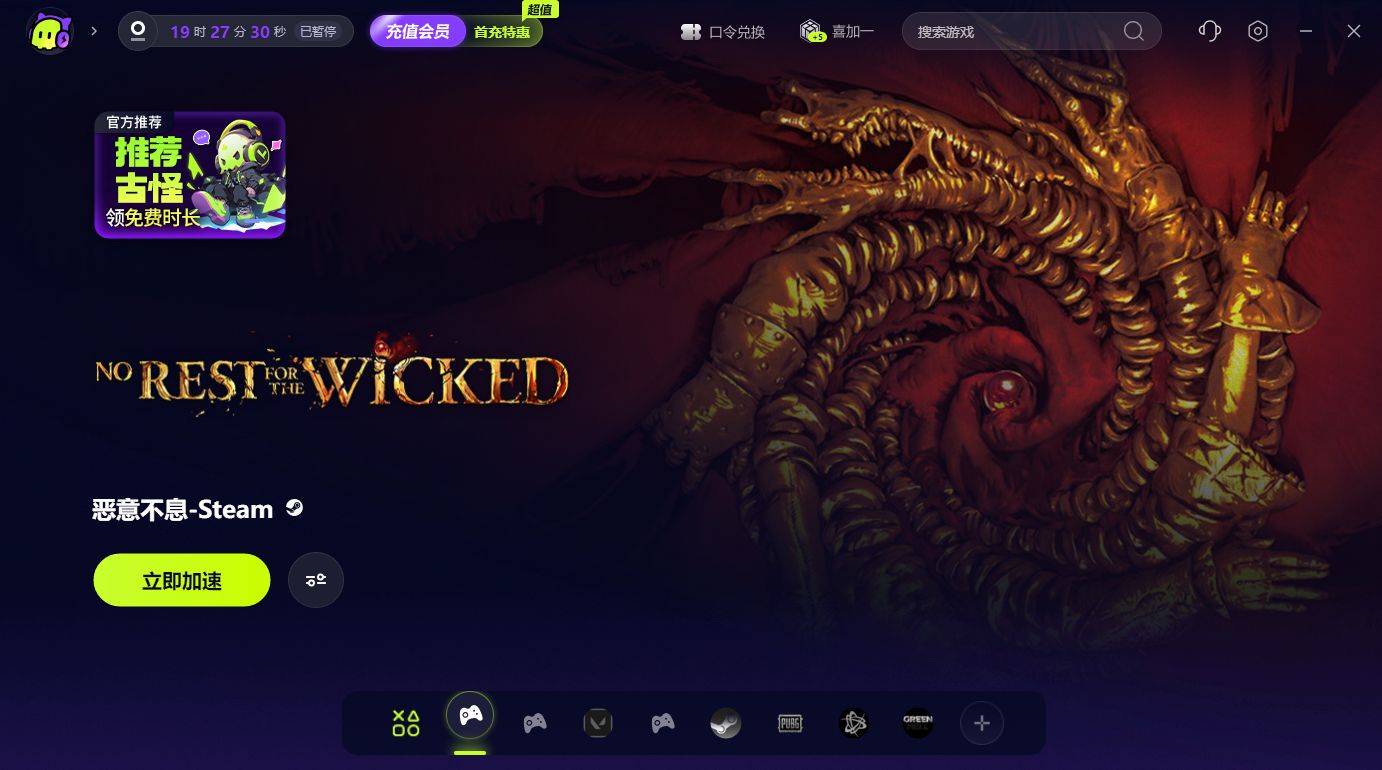The image size is (1382, 770).
Task: Click the 充值会员 recharge button
Action: pyautogui.click(x=418, y=31)
